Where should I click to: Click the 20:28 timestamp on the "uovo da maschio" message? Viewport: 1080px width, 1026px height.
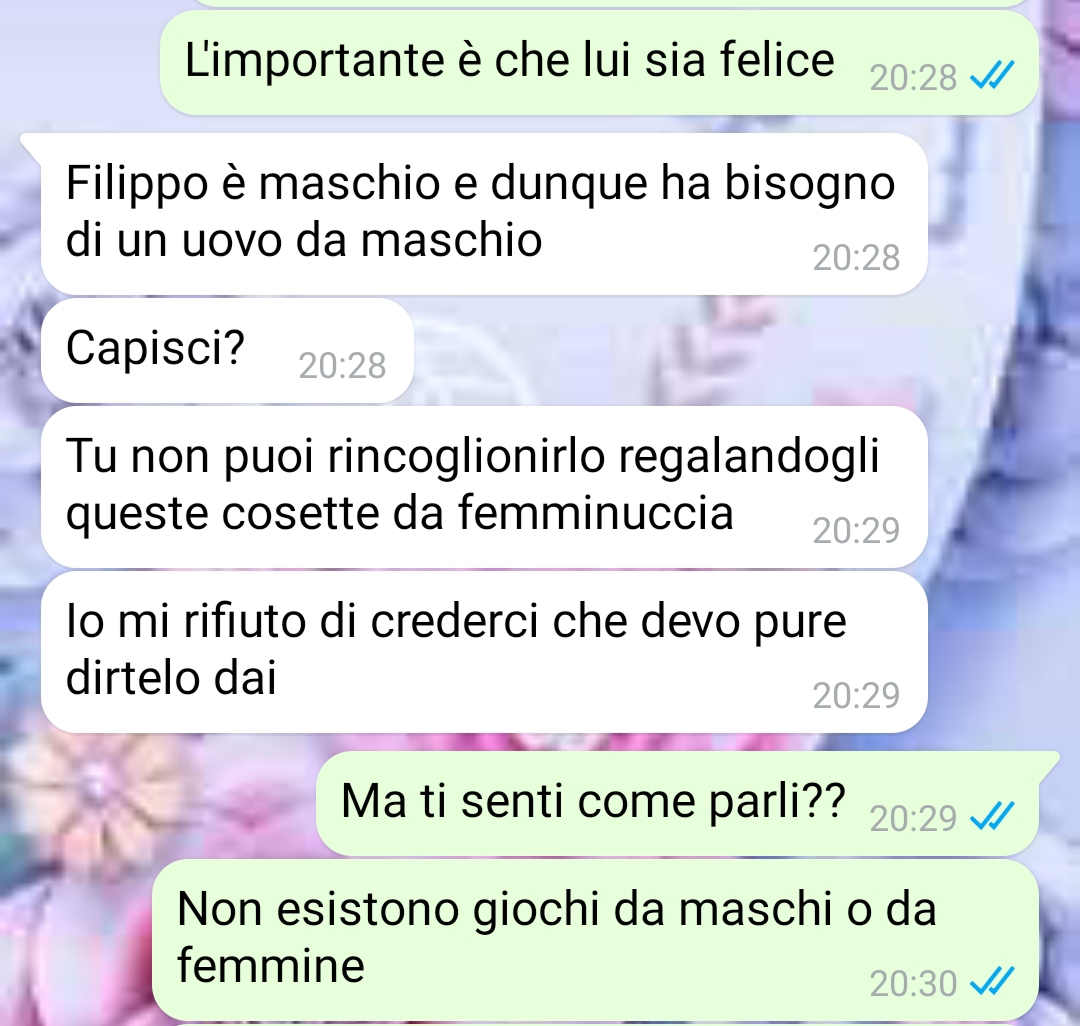856,258
